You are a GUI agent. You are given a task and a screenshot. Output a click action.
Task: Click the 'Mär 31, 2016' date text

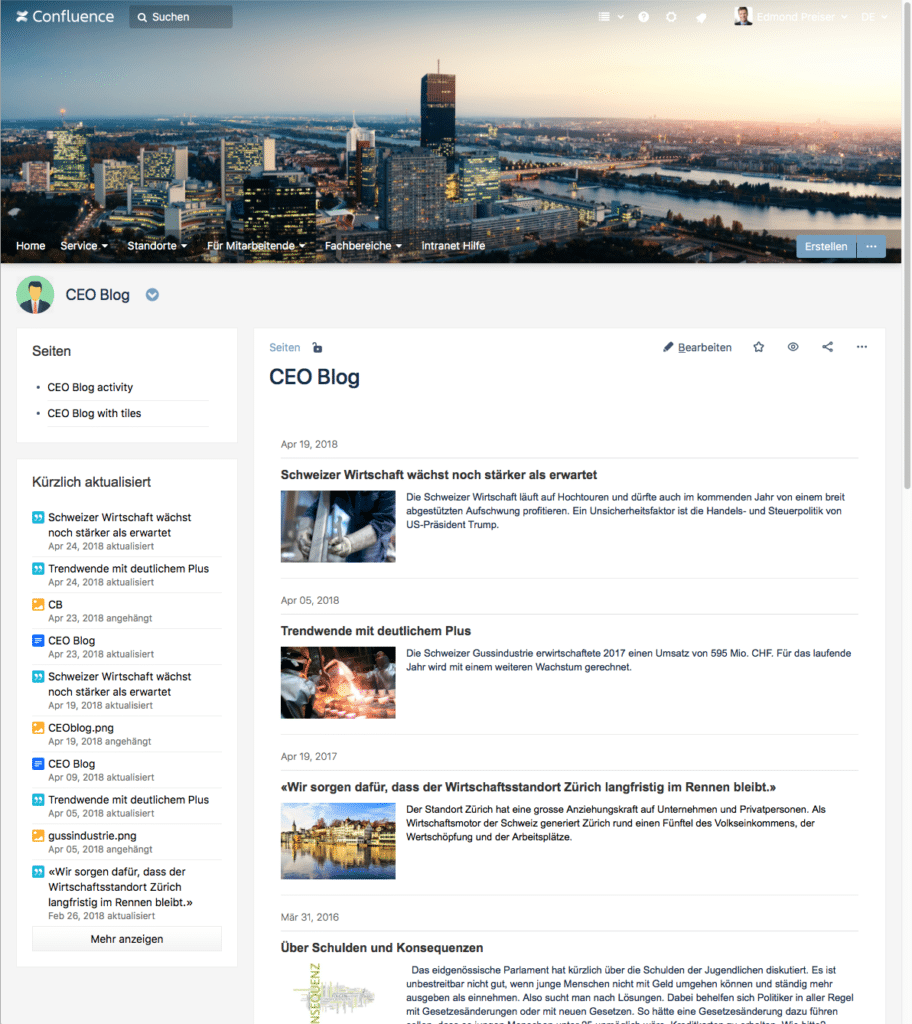pyautogui.click(x=310, y=917)
